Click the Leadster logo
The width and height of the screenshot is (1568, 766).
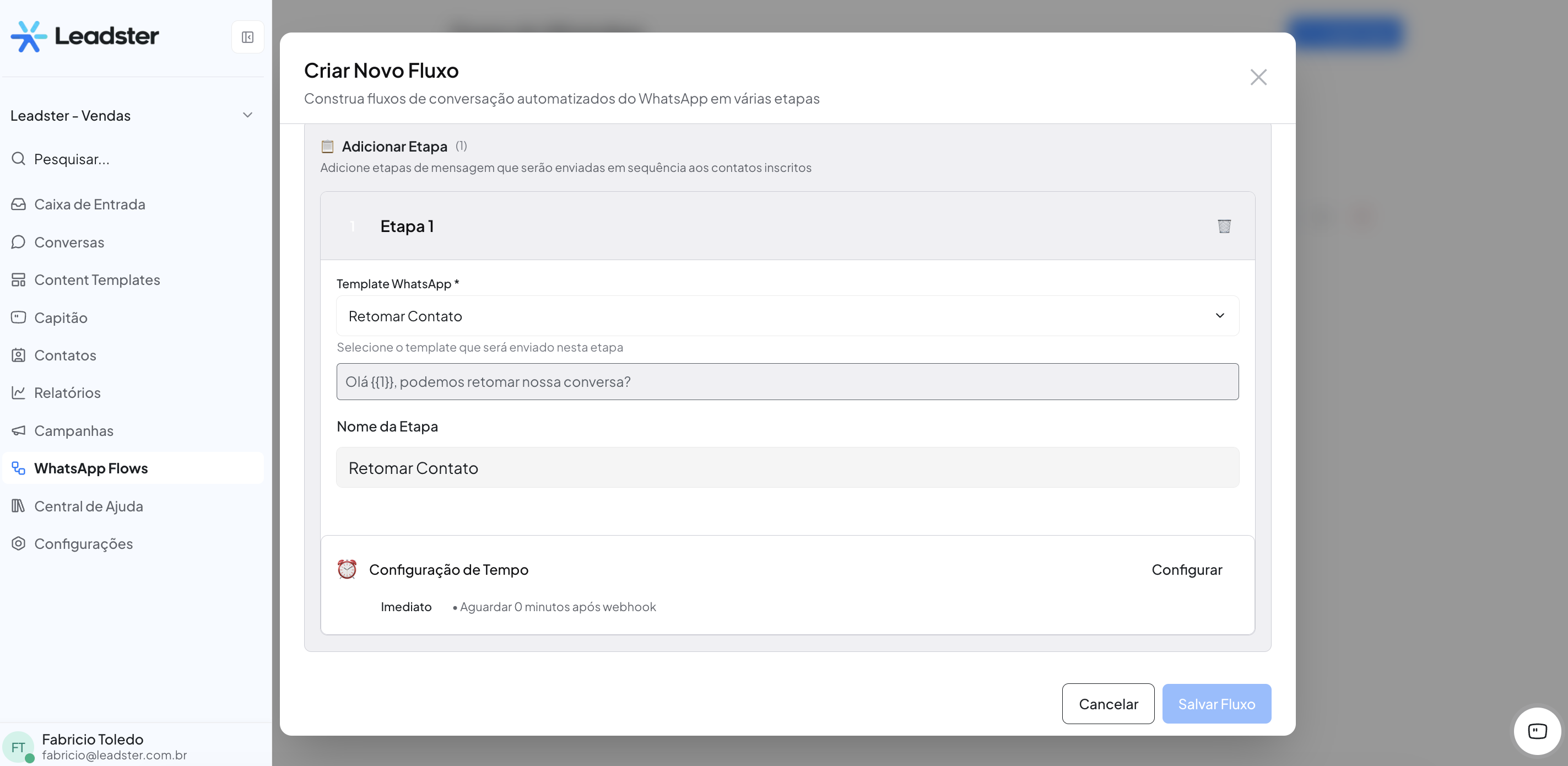pos(85,36)
